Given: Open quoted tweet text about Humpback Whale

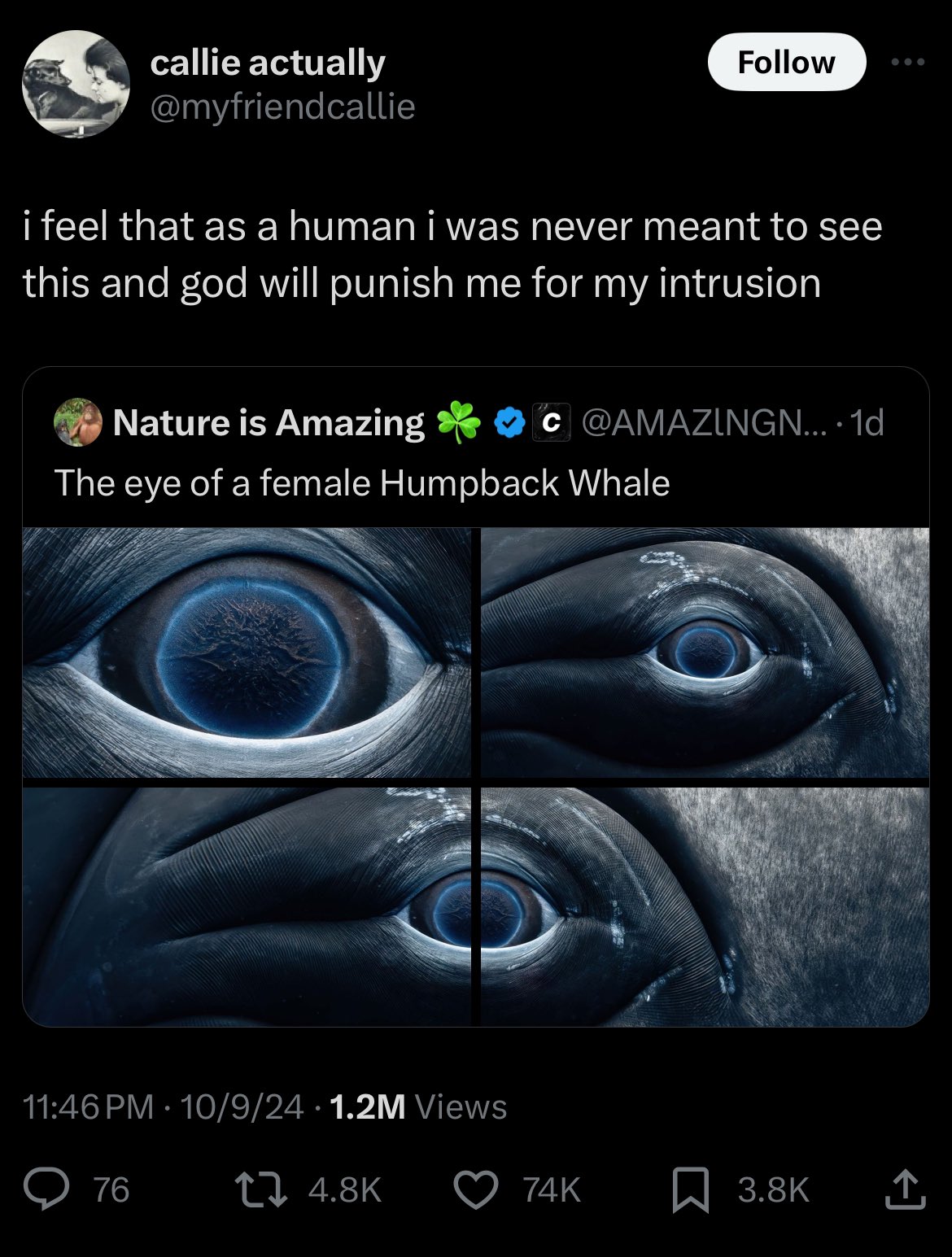Looking at the screenshot, I should [x=362, y=483].
